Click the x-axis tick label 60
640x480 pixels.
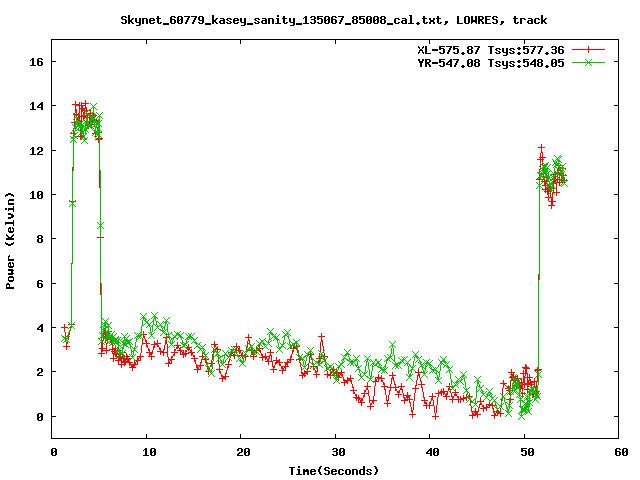pos(621,452)
